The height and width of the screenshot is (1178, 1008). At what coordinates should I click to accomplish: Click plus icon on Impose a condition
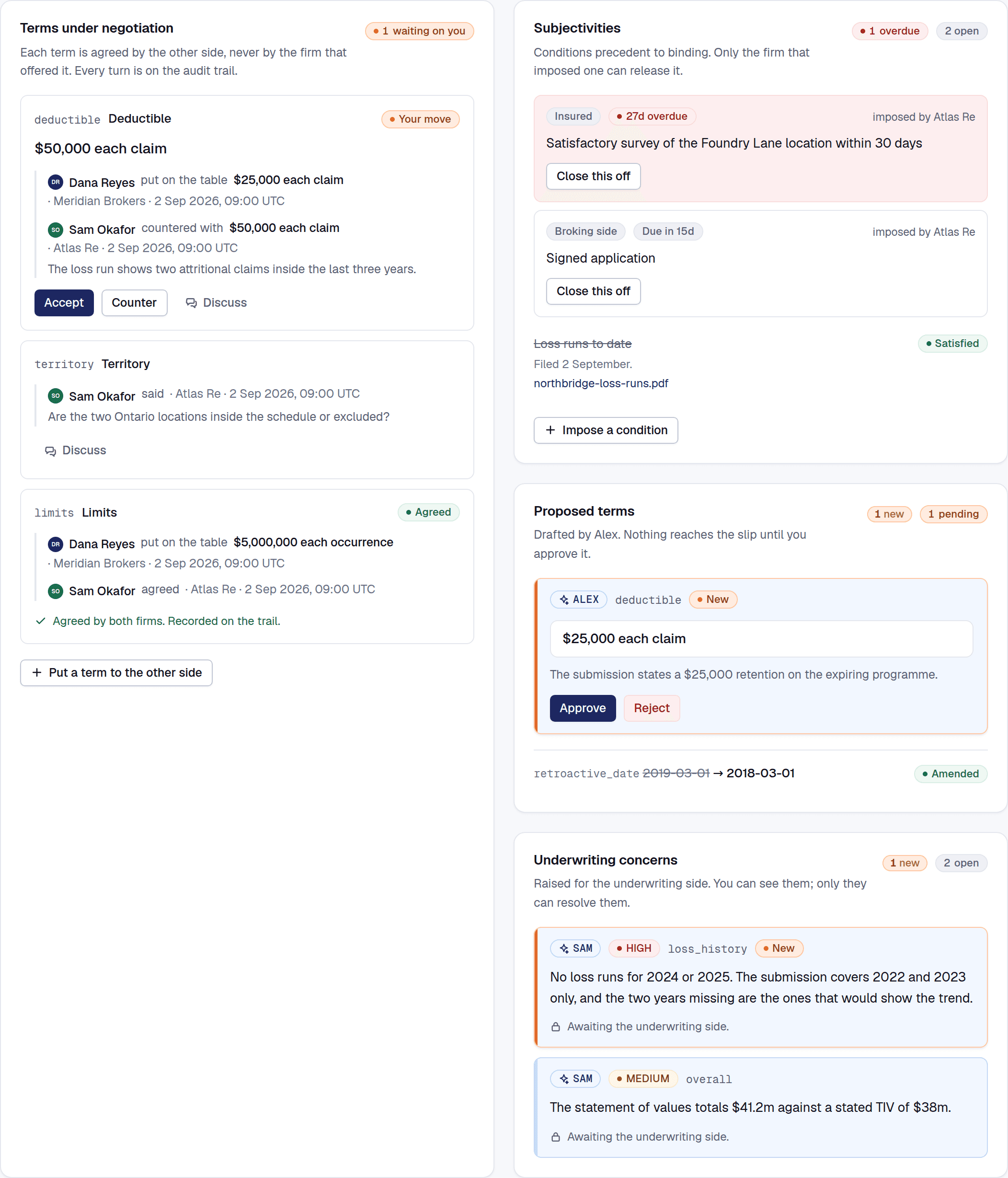click(550, 430)
